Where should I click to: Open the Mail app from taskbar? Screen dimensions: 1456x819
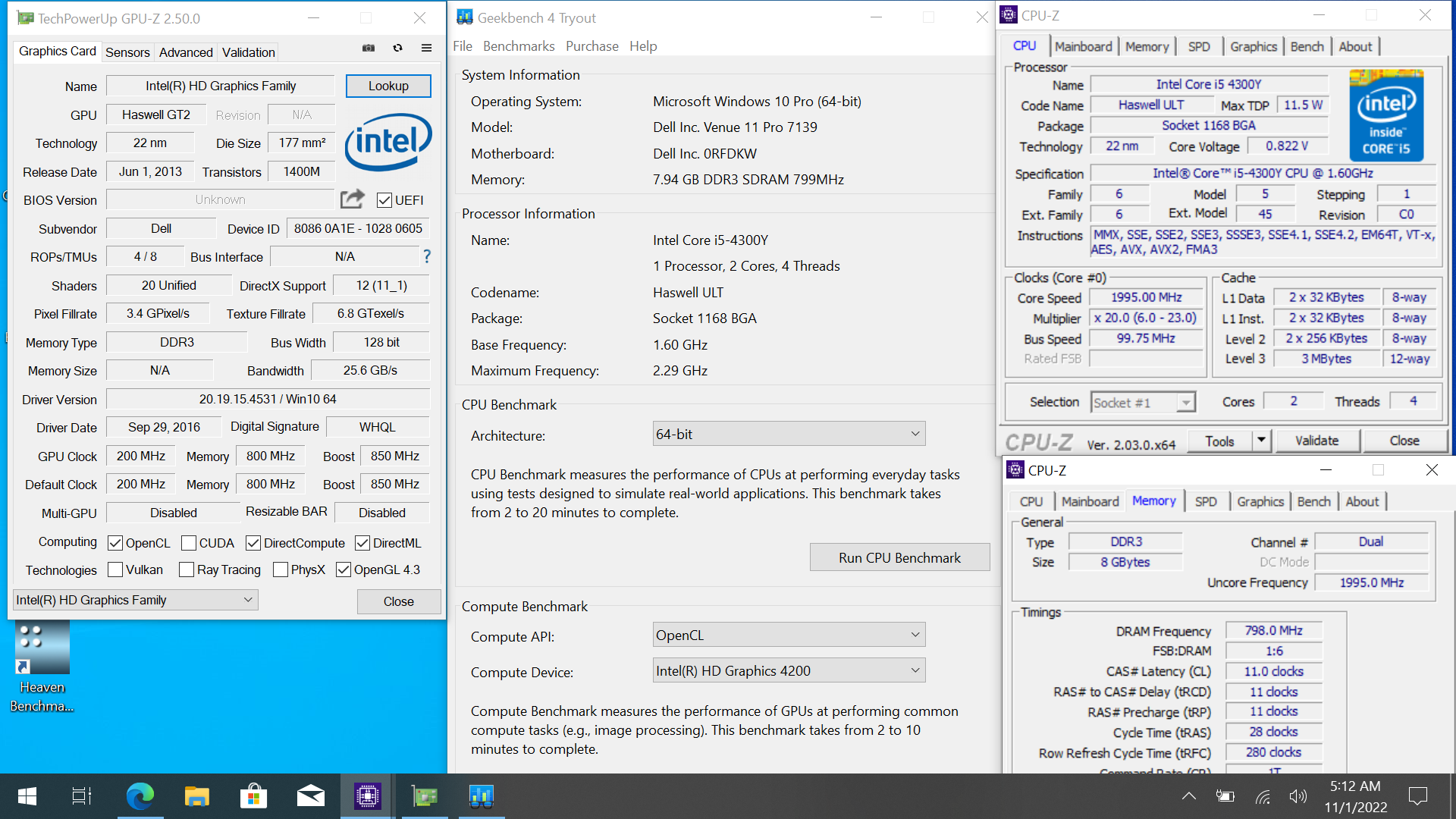pyautogui.click(x=310, y=796)
